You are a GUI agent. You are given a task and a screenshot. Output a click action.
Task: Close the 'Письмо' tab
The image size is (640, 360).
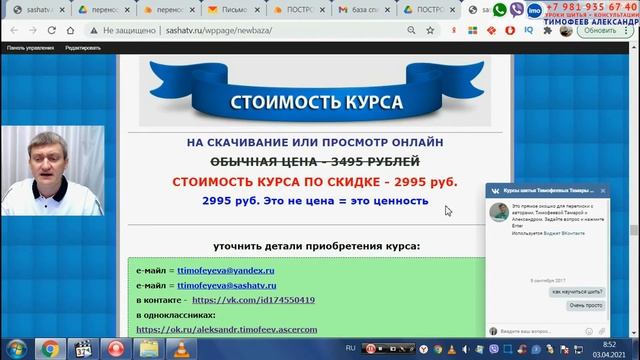click(x=257, y=10)
